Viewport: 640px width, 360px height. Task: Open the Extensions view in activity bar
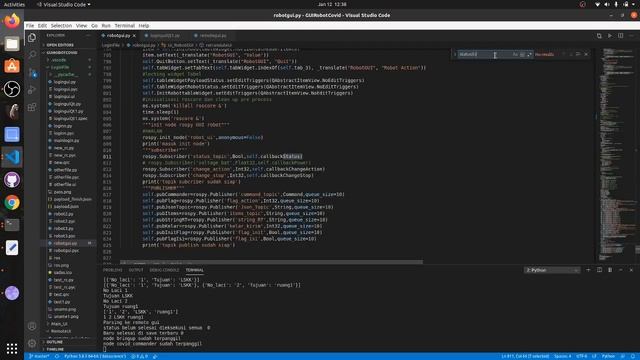click(x=32, y=107)
